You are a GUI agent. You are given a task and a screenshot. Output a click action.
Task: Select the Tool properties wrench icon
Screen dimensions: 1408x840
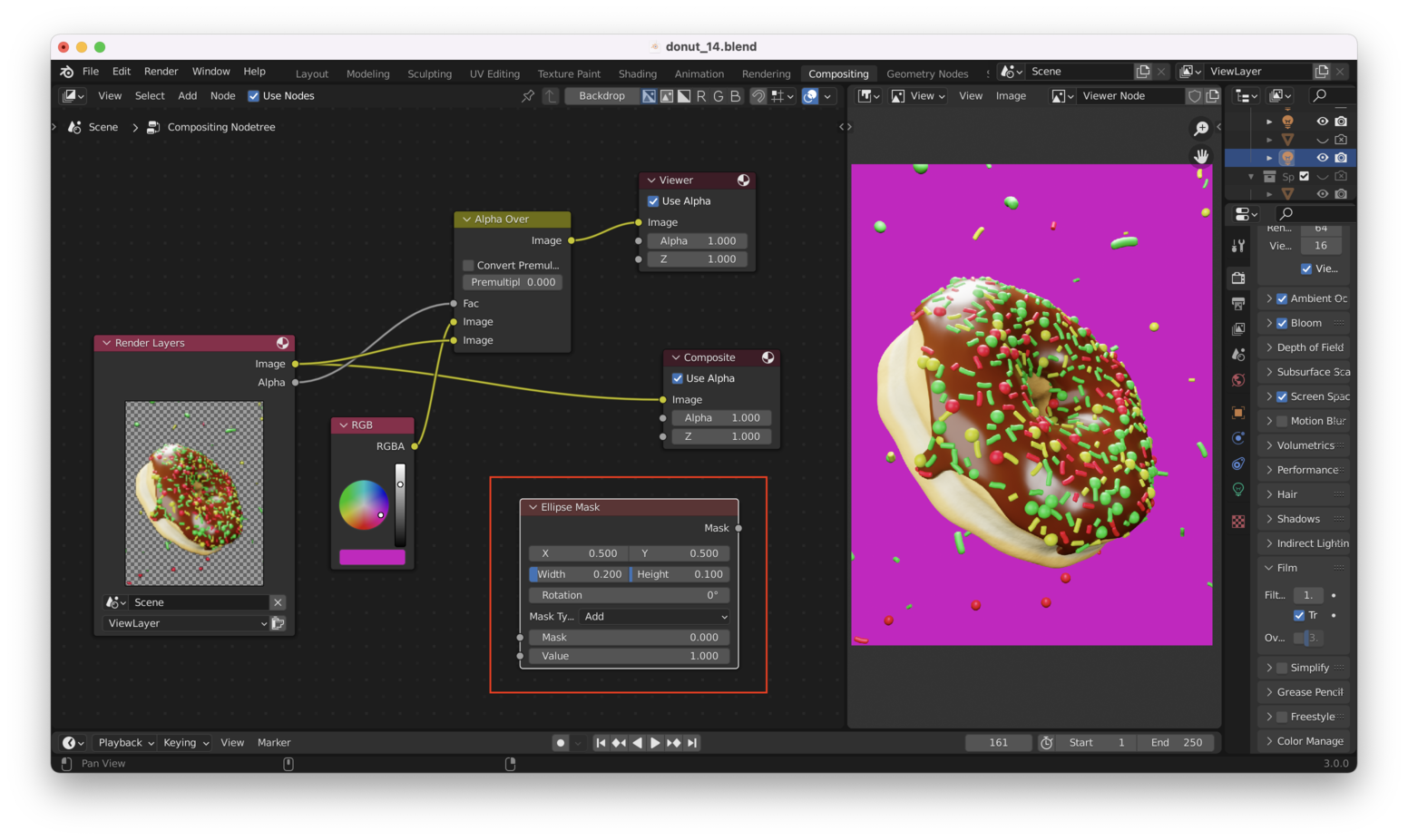tap(1238, 246)
